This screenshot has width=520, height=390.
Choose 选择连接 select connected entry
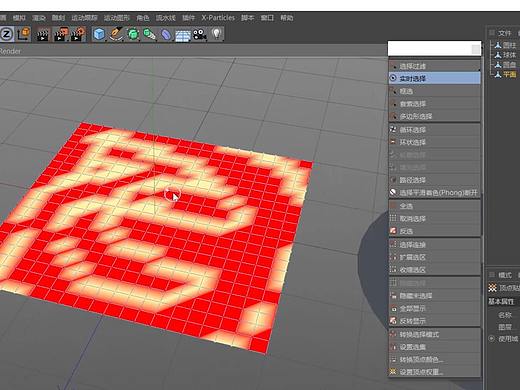[x=435, y=245]
